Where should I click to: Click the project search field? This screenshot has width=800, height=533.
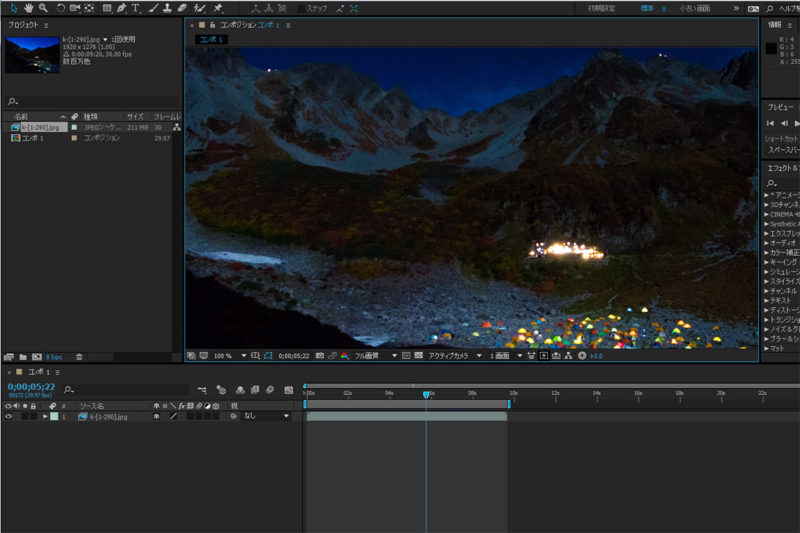tap(92, 101)
